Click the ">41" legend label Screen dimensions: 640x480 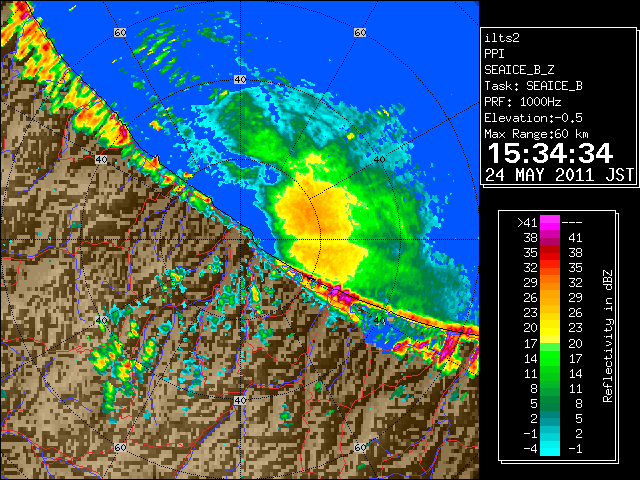pyautogui.click(x=527, y=222)
